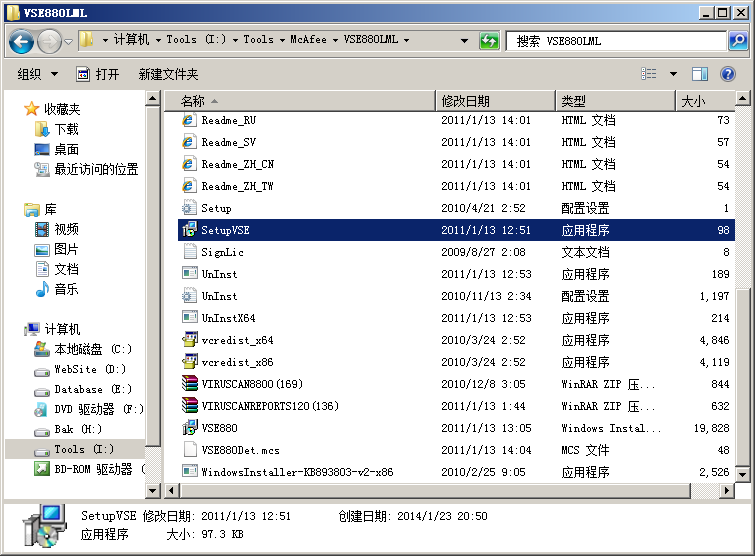
Task: Click the help question mark icon
Action: (728, 74)
